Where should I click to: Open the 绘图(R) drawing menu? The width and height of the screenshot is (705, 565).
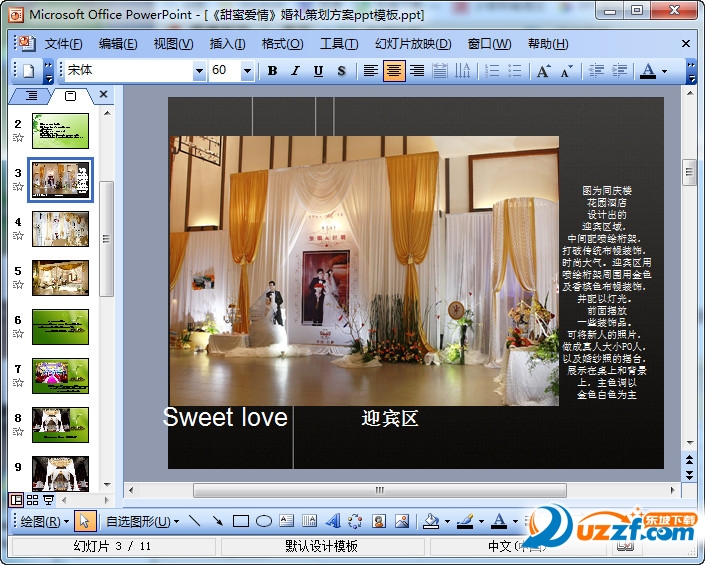pos(44,521)
